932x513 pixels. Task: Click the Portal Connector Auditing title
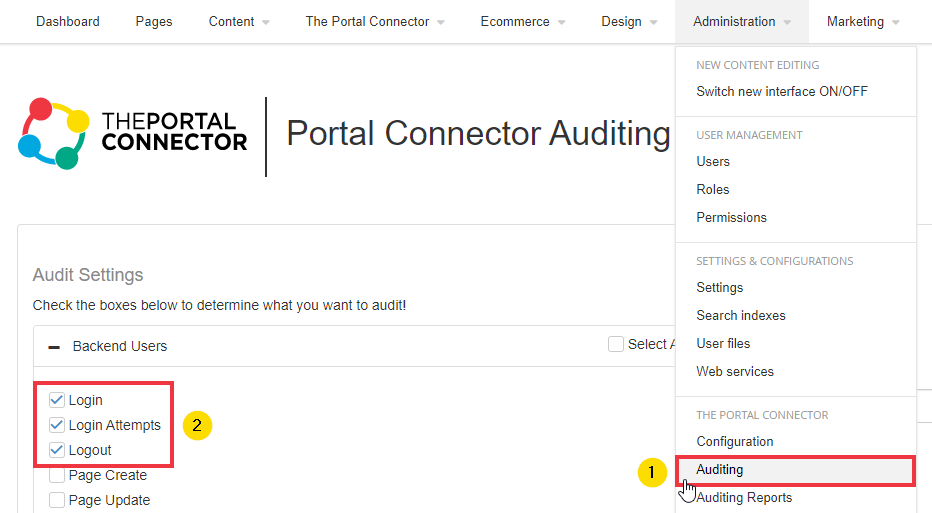click(478, 133)
